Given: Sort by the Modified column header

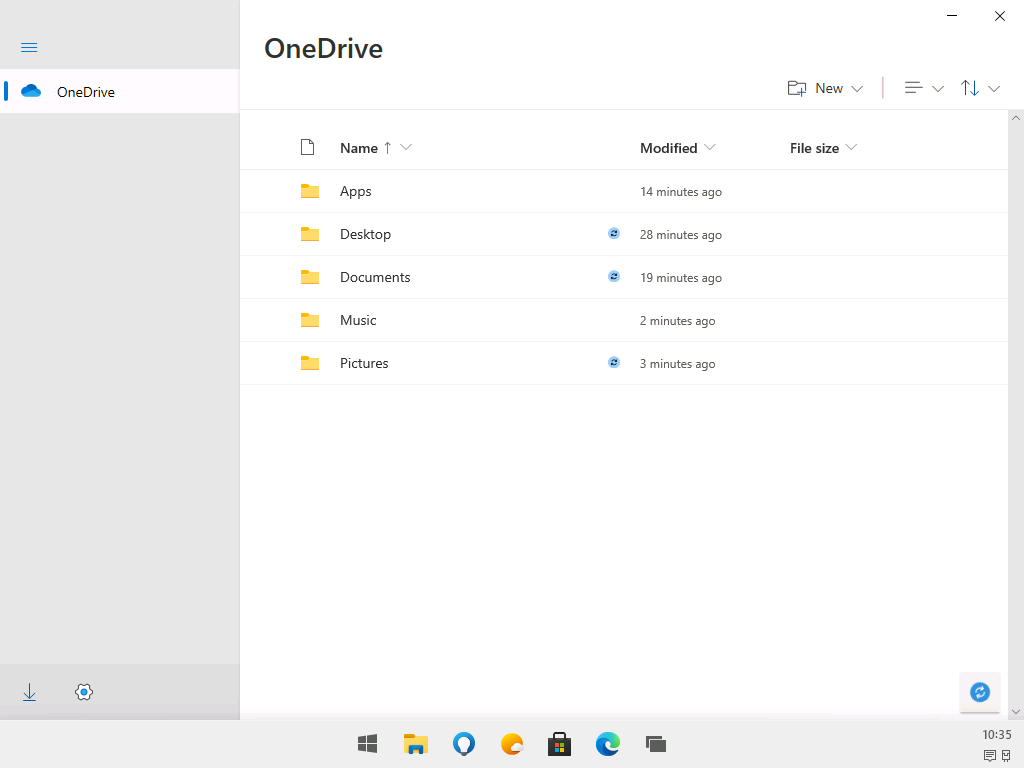Looking at the screenshot, I should click(669, 148).
